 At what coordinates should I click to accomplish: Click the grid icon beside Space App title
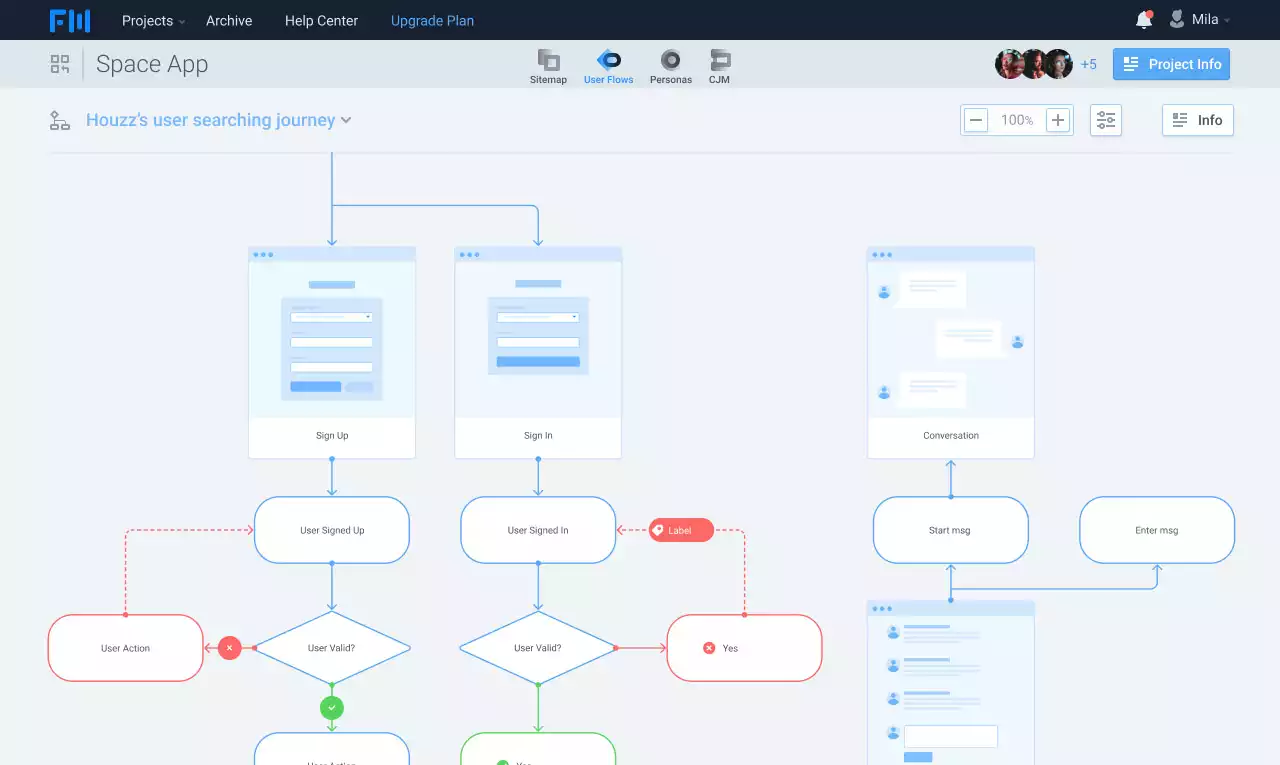60,63
